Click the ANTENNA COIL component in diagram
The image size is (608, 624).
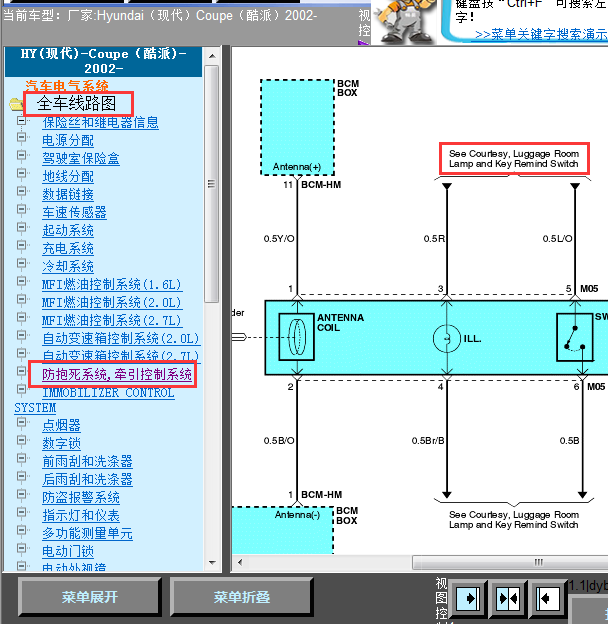[x=297, y=337]
